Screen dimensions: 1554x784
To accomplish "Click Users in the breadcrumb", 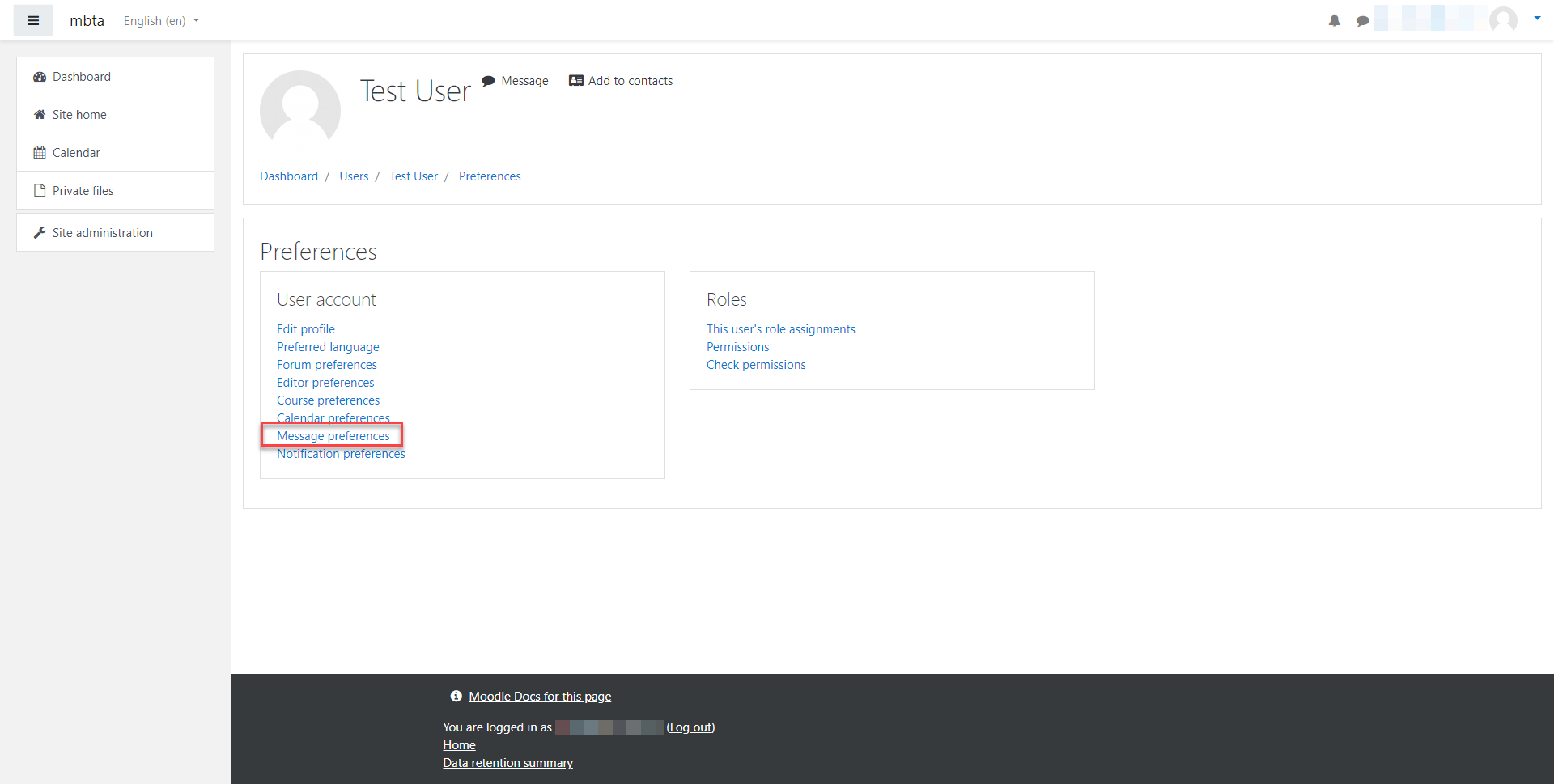I will (354, 176).
